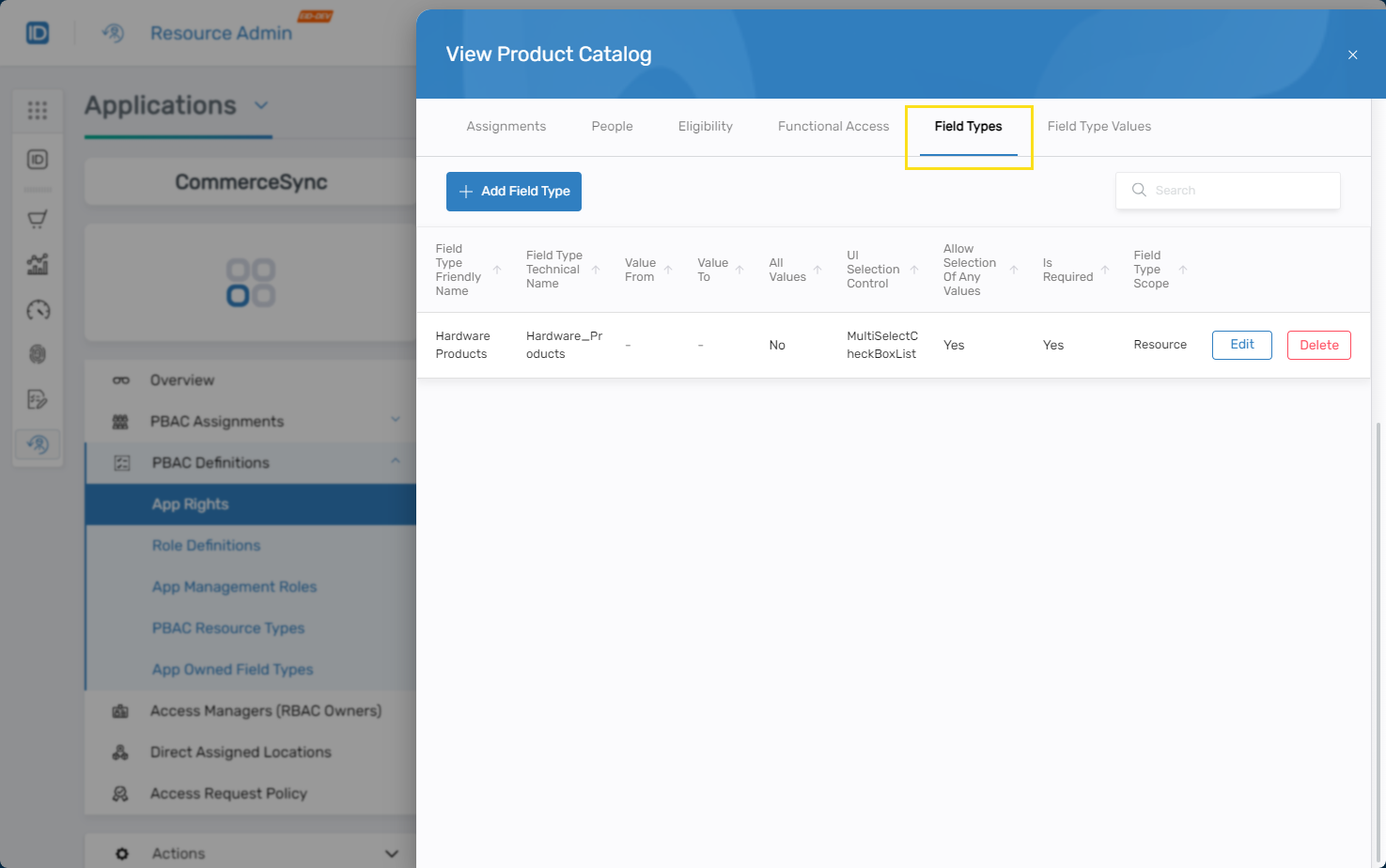Image resolution: width=1386 pixels, height=868 pixels.
Task: Click the Add Field Type button
Action: 514,192
